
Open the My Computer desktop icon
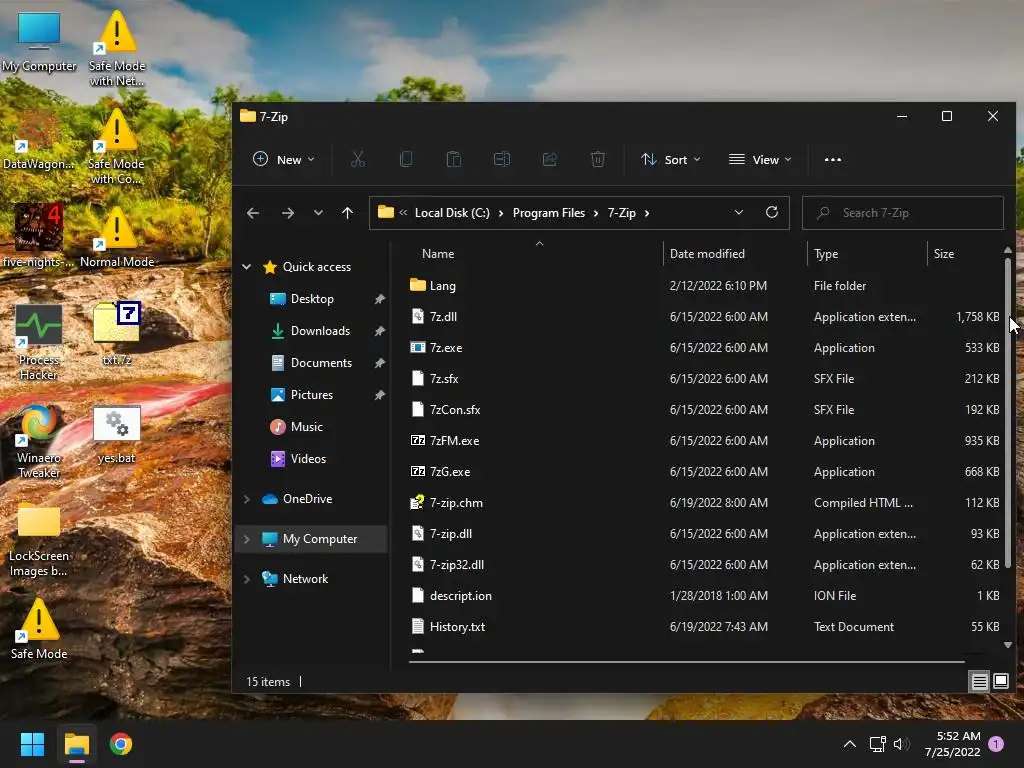39,42
